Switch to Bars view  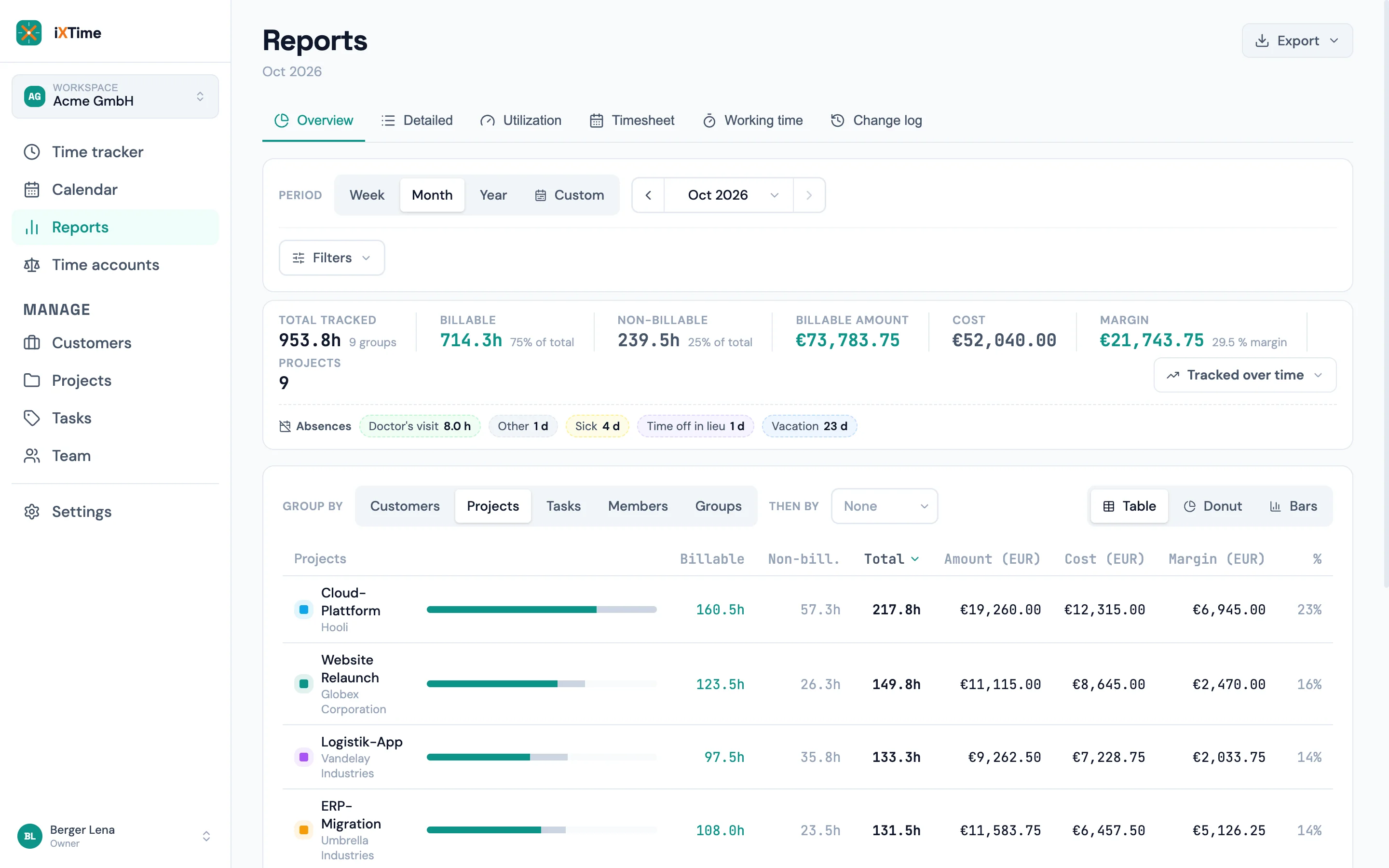pyautogui.click(x=1293, y=506)
